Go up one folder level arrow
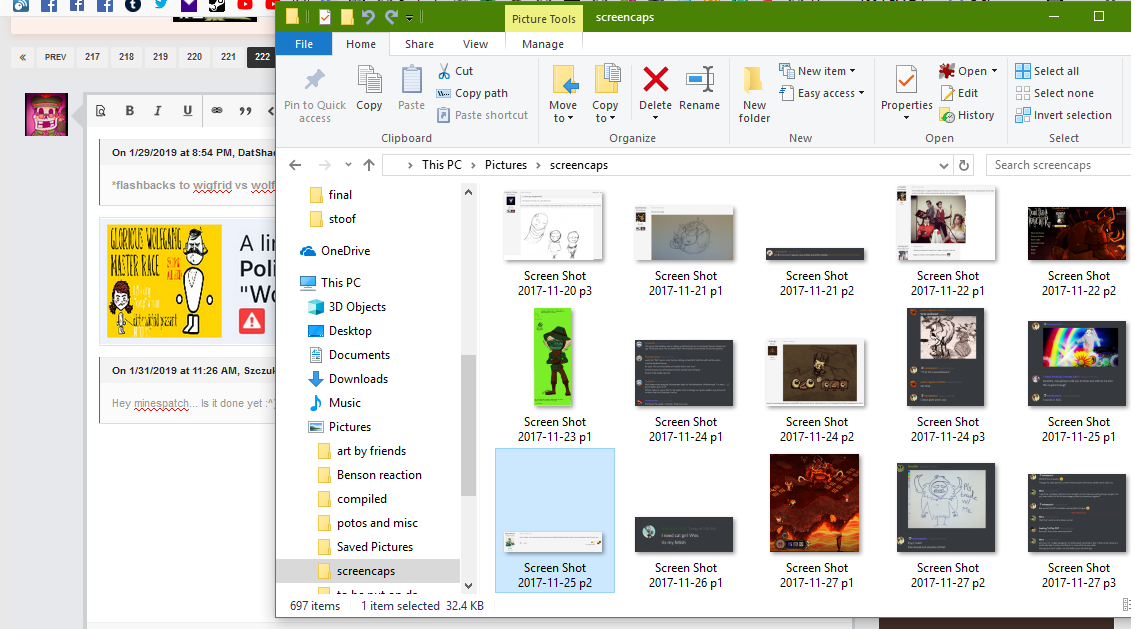 pyautogui.click(x=369, y=165)
